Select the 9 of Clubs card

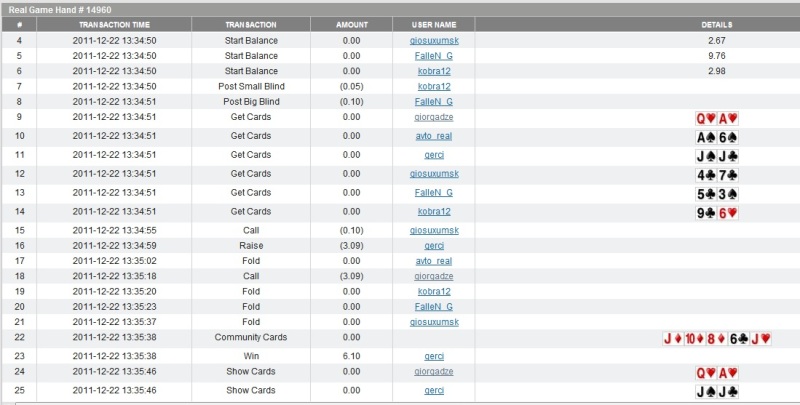pos(706,213)
